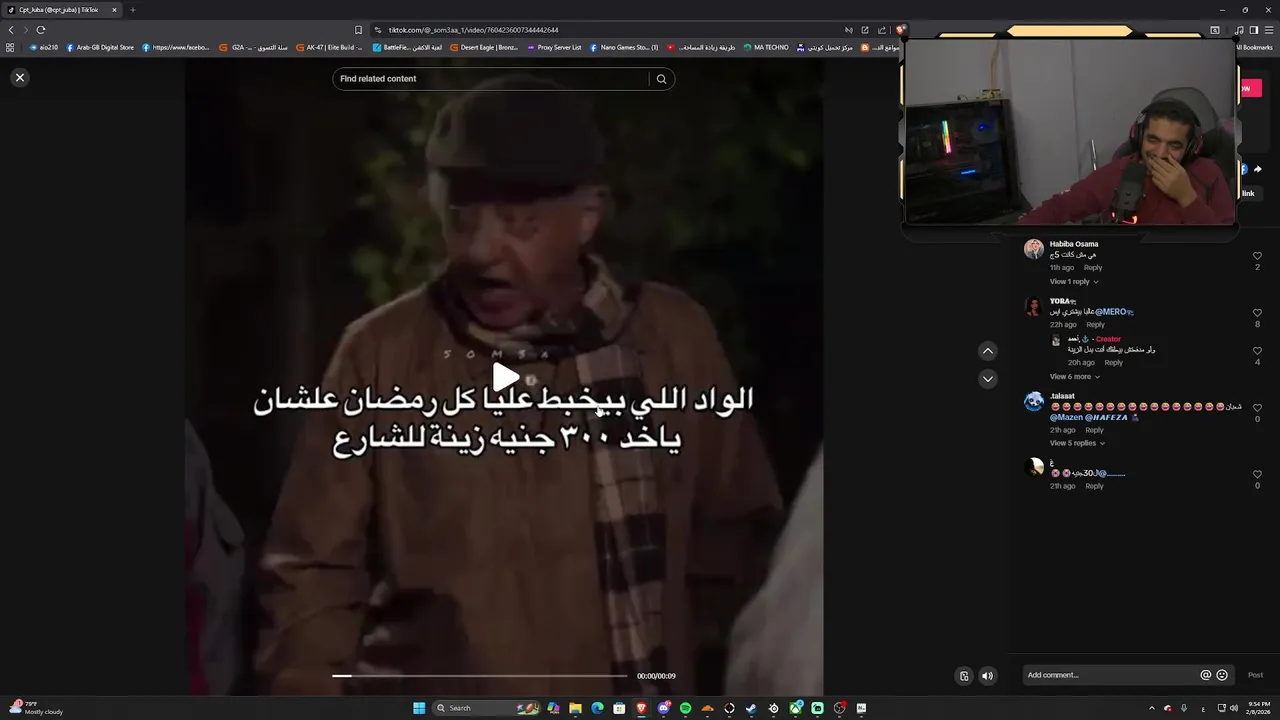
Task: Open the @Mazen mention link
Action: pyautogui.click(x=1066, y=418)
